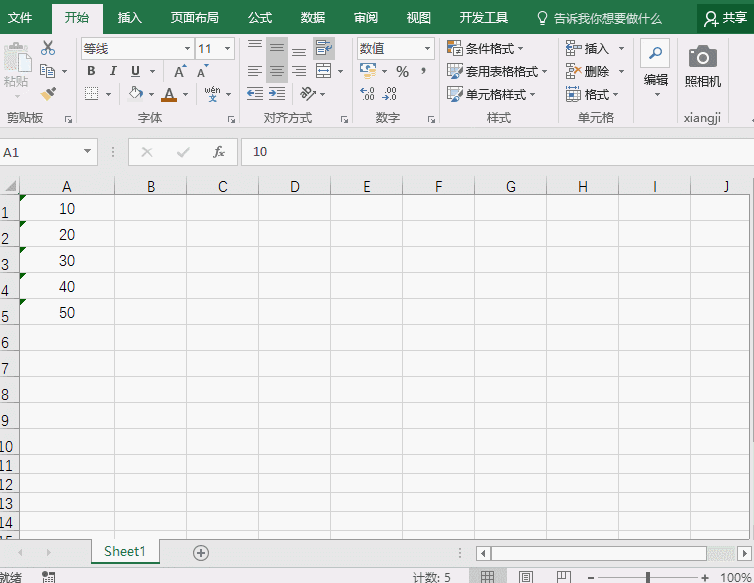Click the Cut scissors icon
This screenshot has height=583, width=754.
[x=48, y=48]
